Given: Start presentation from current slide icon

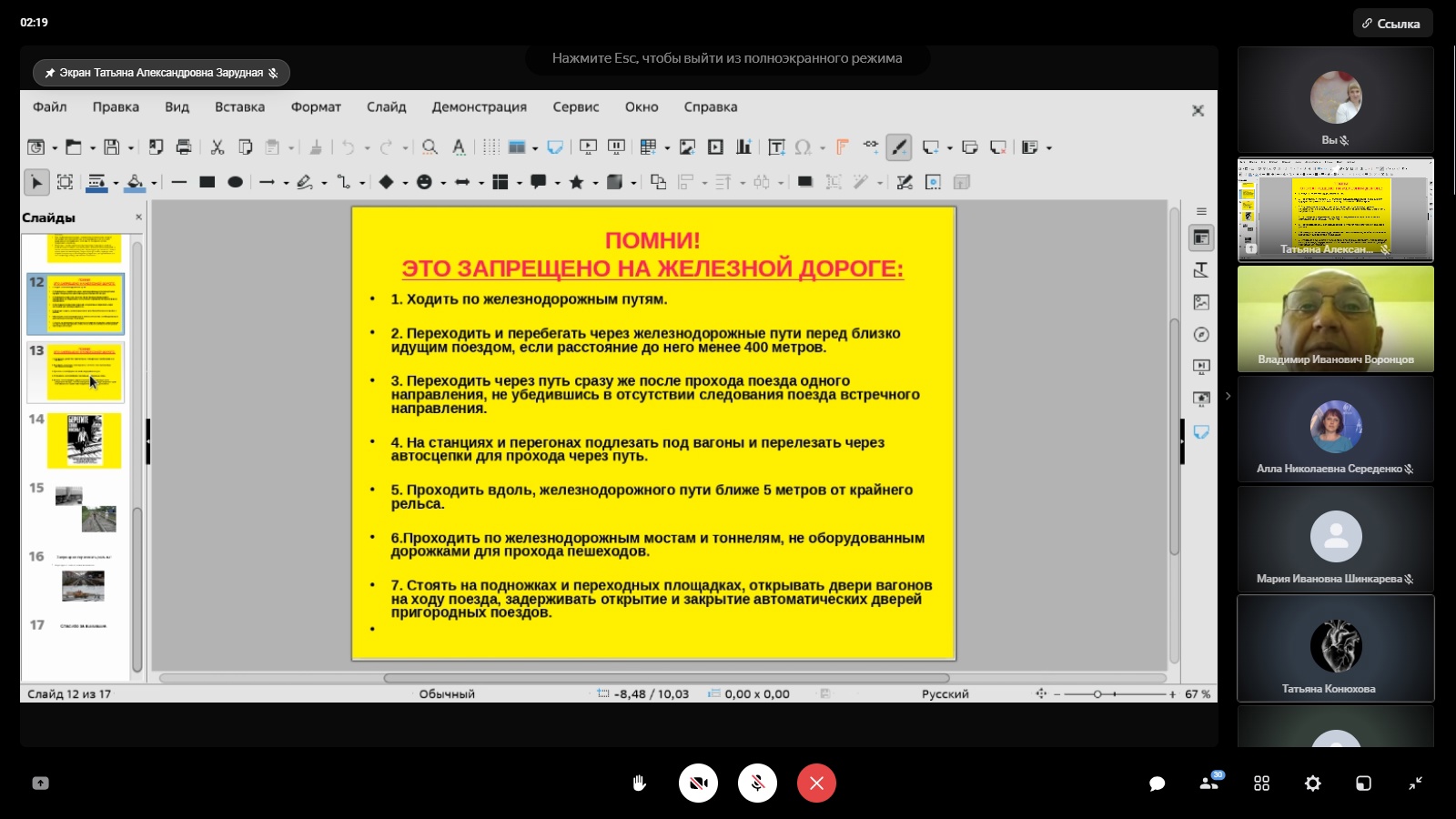Looking at the screenshot, I should (x=616, y=147).
